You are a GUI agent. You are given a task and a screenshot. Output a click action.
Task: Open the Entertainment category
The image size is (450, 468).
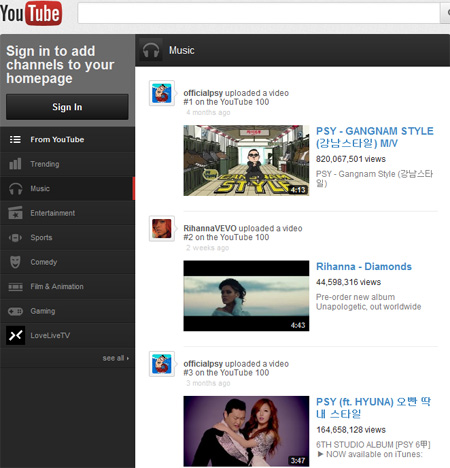[53, 213]
